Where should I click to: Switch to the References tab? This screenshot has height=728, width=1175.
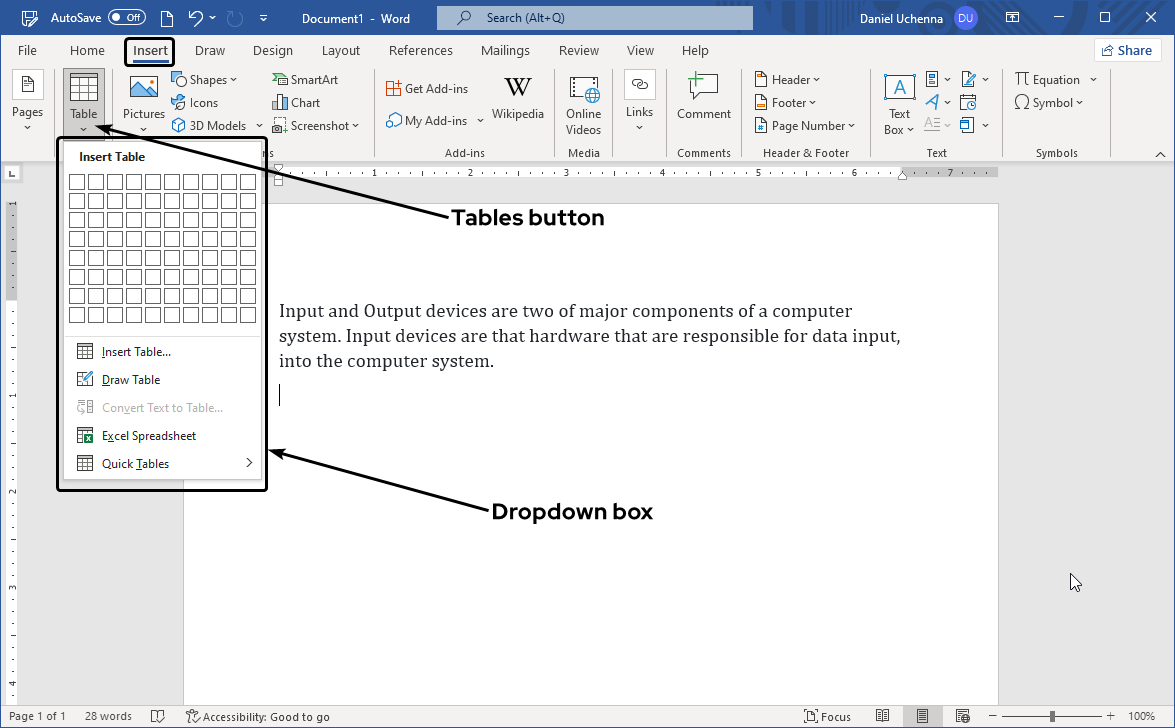click(x=420, y=51)
